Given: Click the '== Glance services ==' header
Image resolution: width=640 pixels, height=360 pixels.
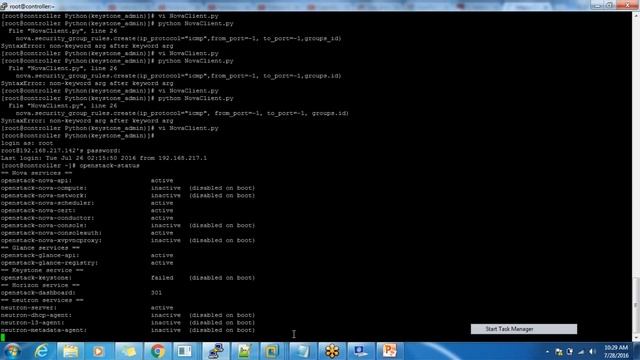Looking at the screenshot, I should (40, 248).
